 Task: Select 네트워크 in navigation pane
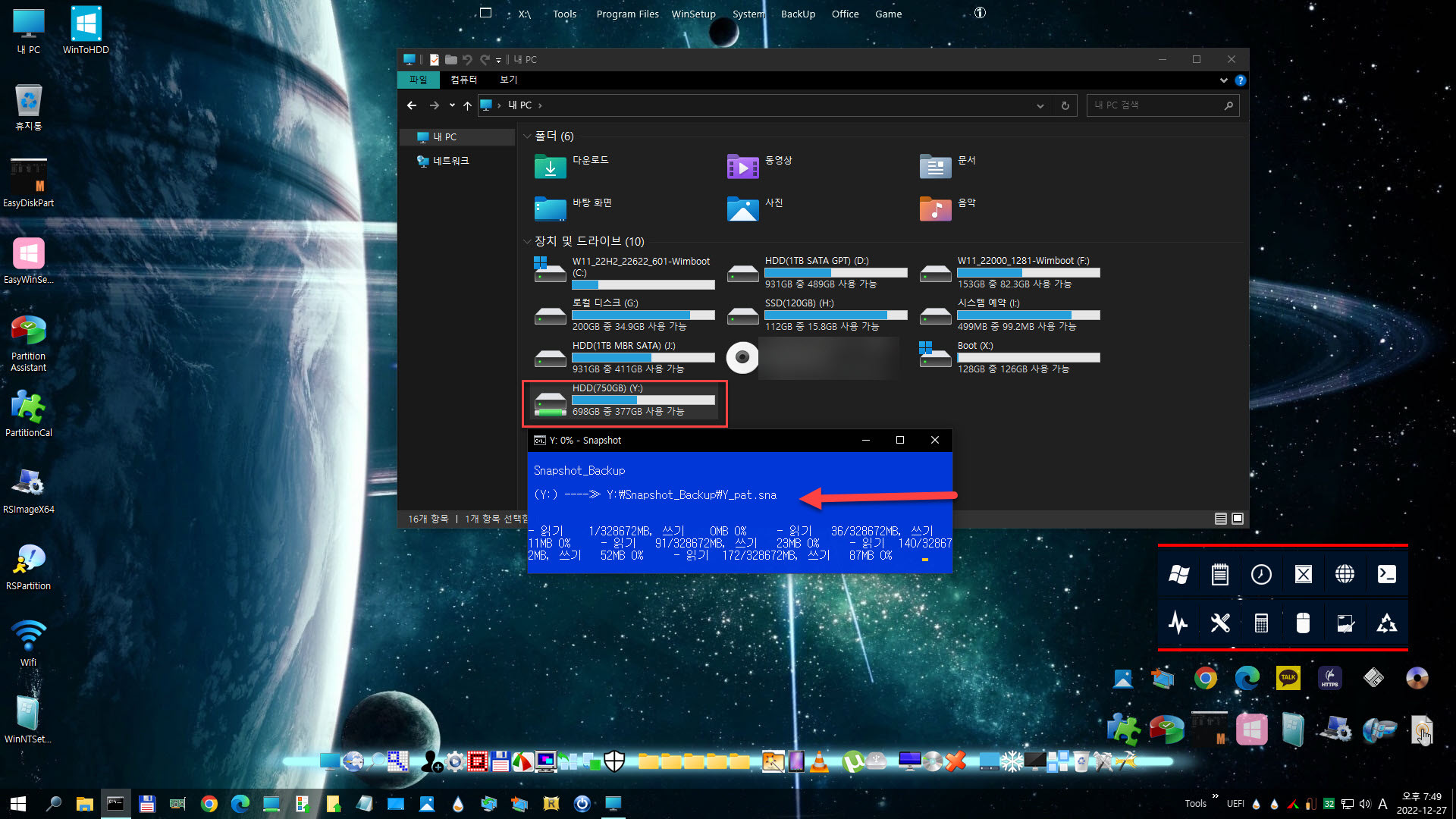[x=450, y=161]
